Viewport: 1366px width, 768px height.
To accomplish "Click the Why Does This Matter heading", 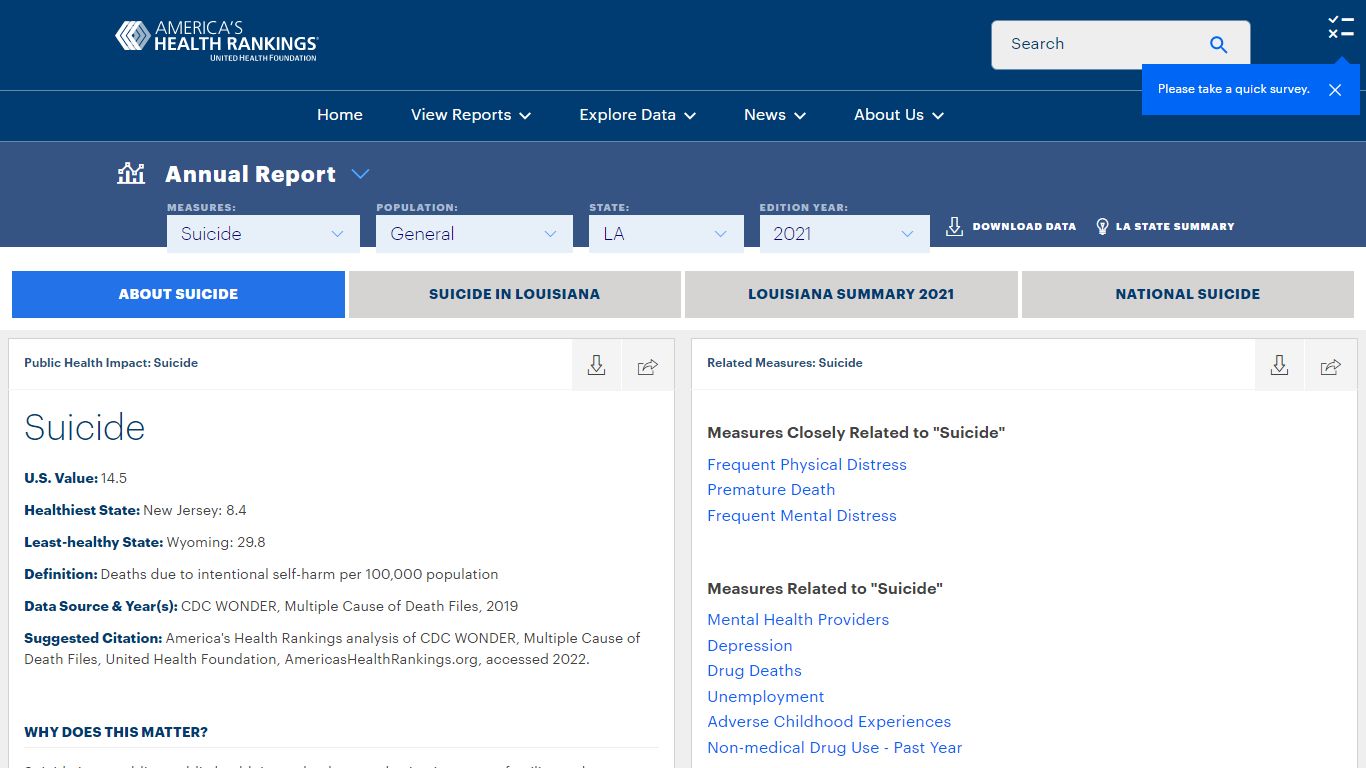I will pyautogui.click(x=116, y=732).
